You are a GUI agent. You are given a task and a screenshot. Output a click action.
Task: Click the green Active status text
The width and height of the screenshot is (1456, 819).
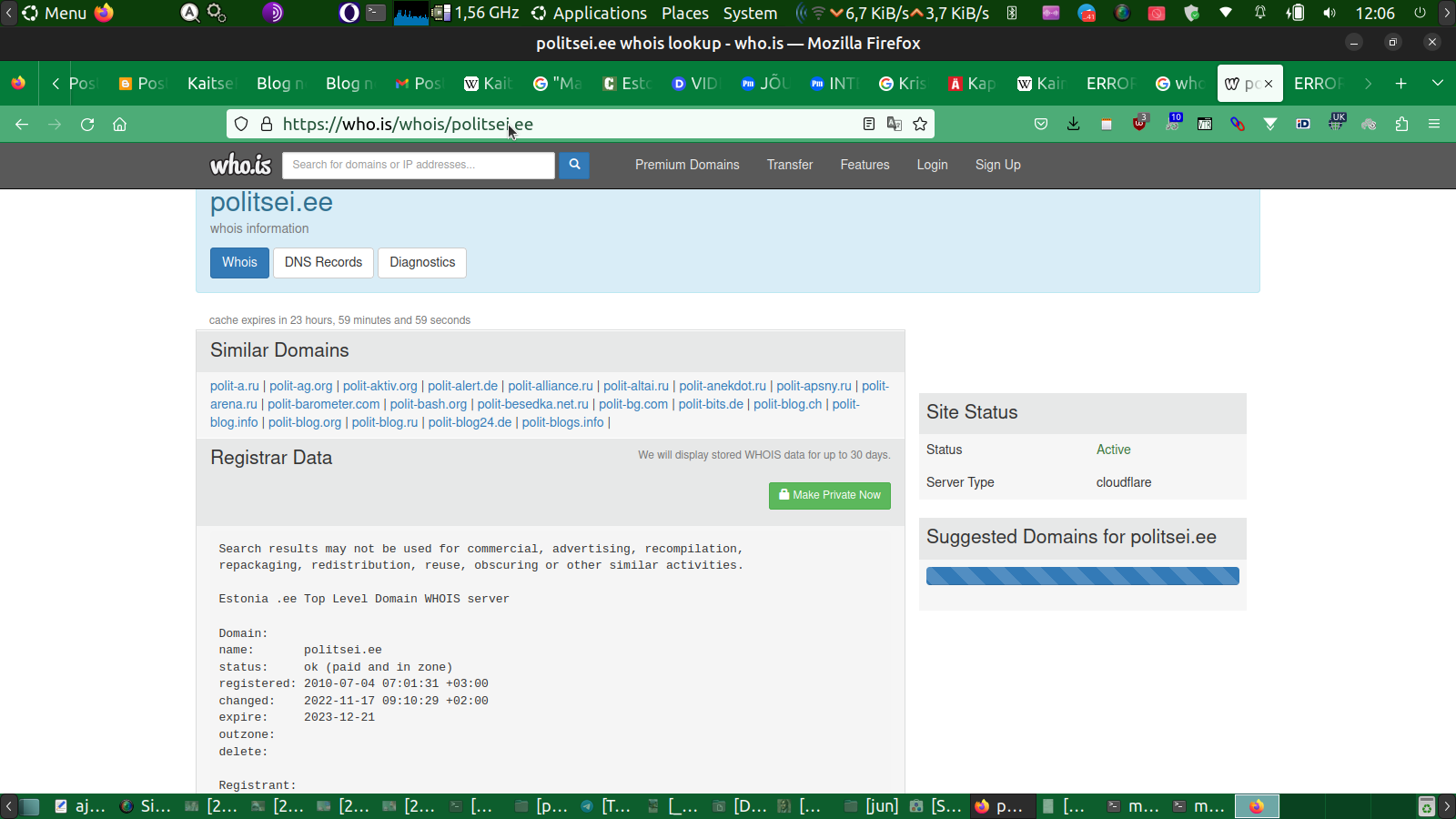pyautogui.click(x=1113, y=450)
